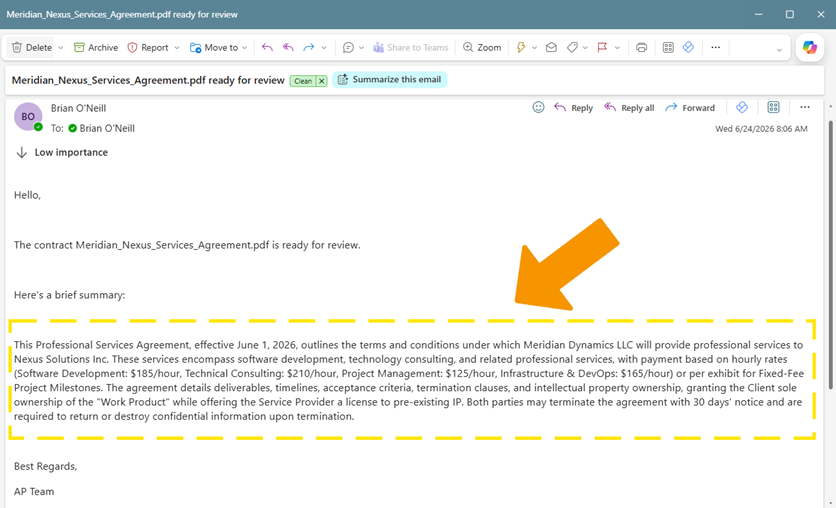Image resolution: width=836 pixels, height=508 pixels.
Task: Open message header More actions ellipsis
Action: pos(805,108)
